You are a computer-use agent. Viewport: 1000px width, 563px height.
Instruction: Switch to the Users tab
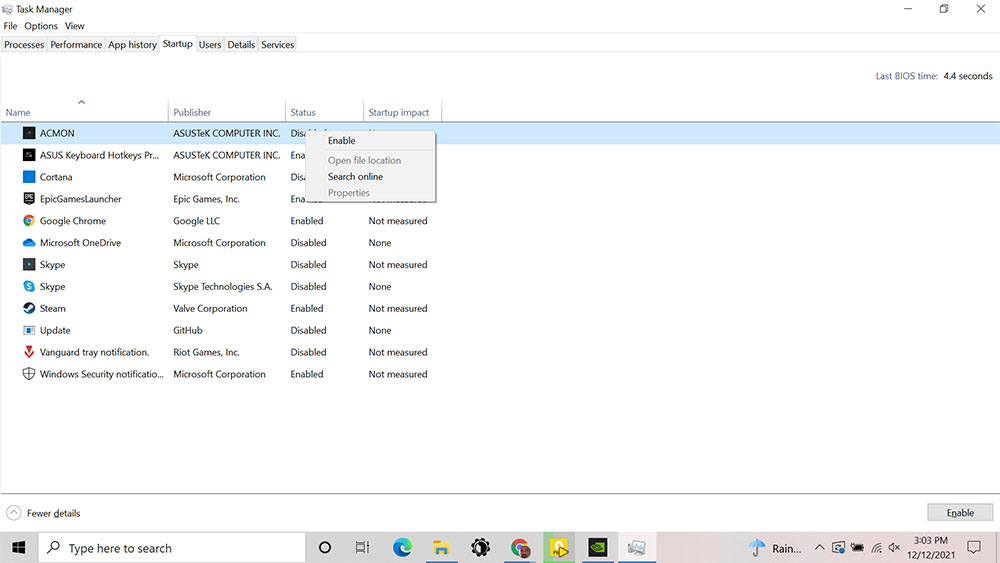point(210,45)
